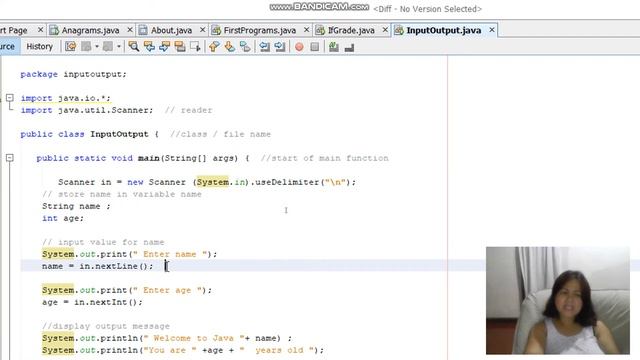Close the FirstPrograms.java tab
Screen dimensions: 640x360
[x=307, y=30]
